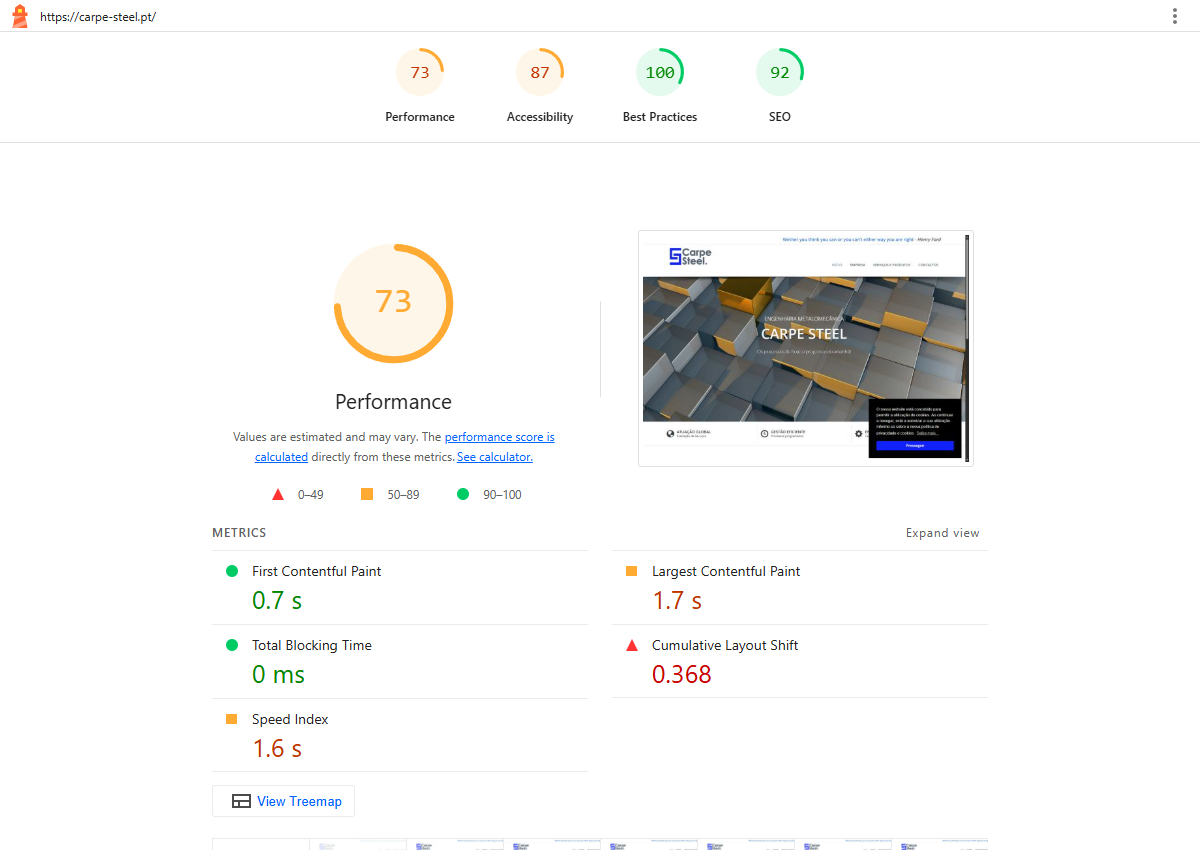This screenshot has height=850, width=1200.
Task: Open the Carpe Steel page screenshot thumbnail
Action: pos(806,348)
